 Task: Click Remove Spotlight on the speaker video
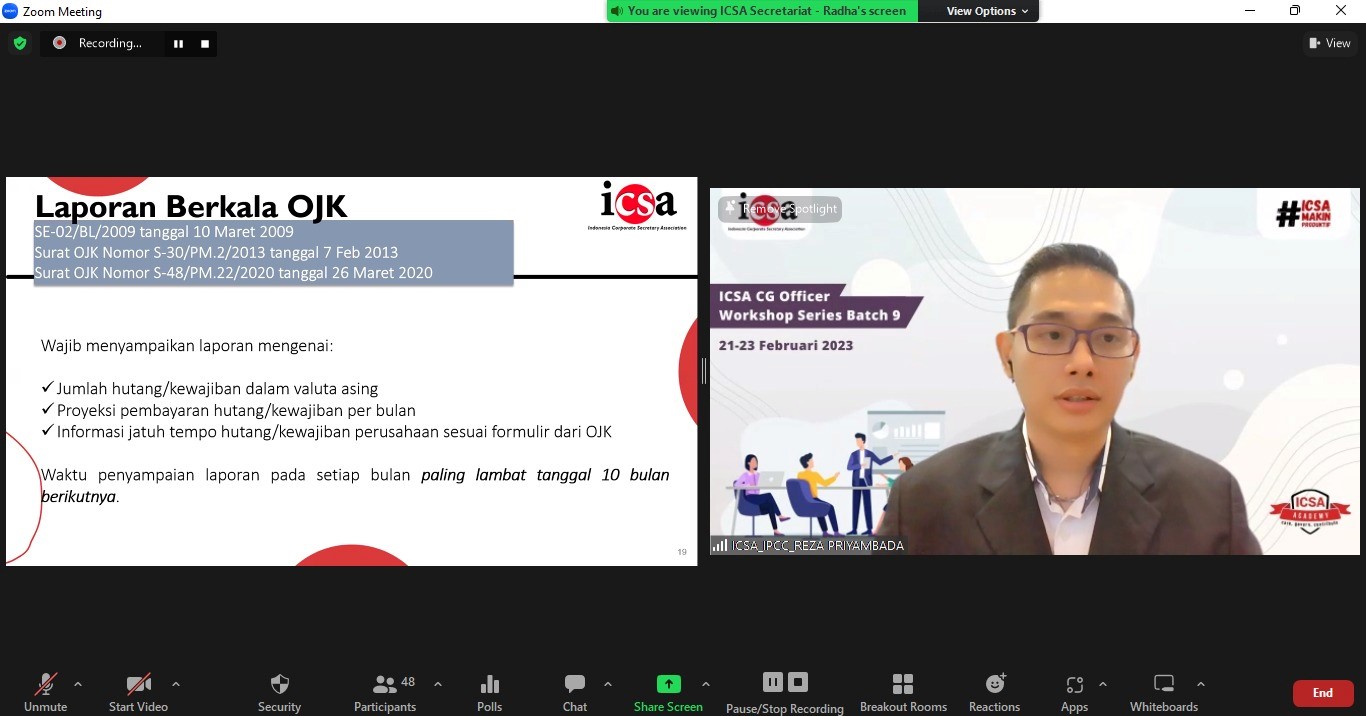pos(781,209)
